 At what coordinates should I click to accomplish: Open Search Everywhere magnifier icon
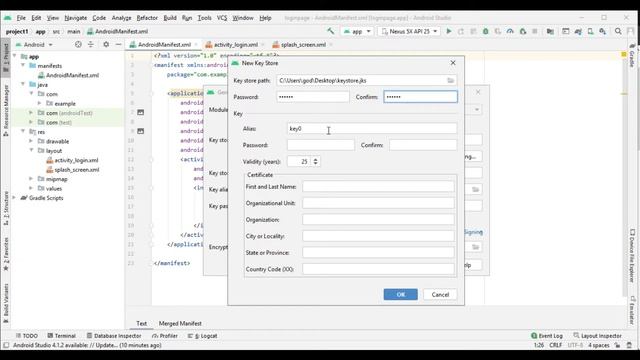[618, 31]
